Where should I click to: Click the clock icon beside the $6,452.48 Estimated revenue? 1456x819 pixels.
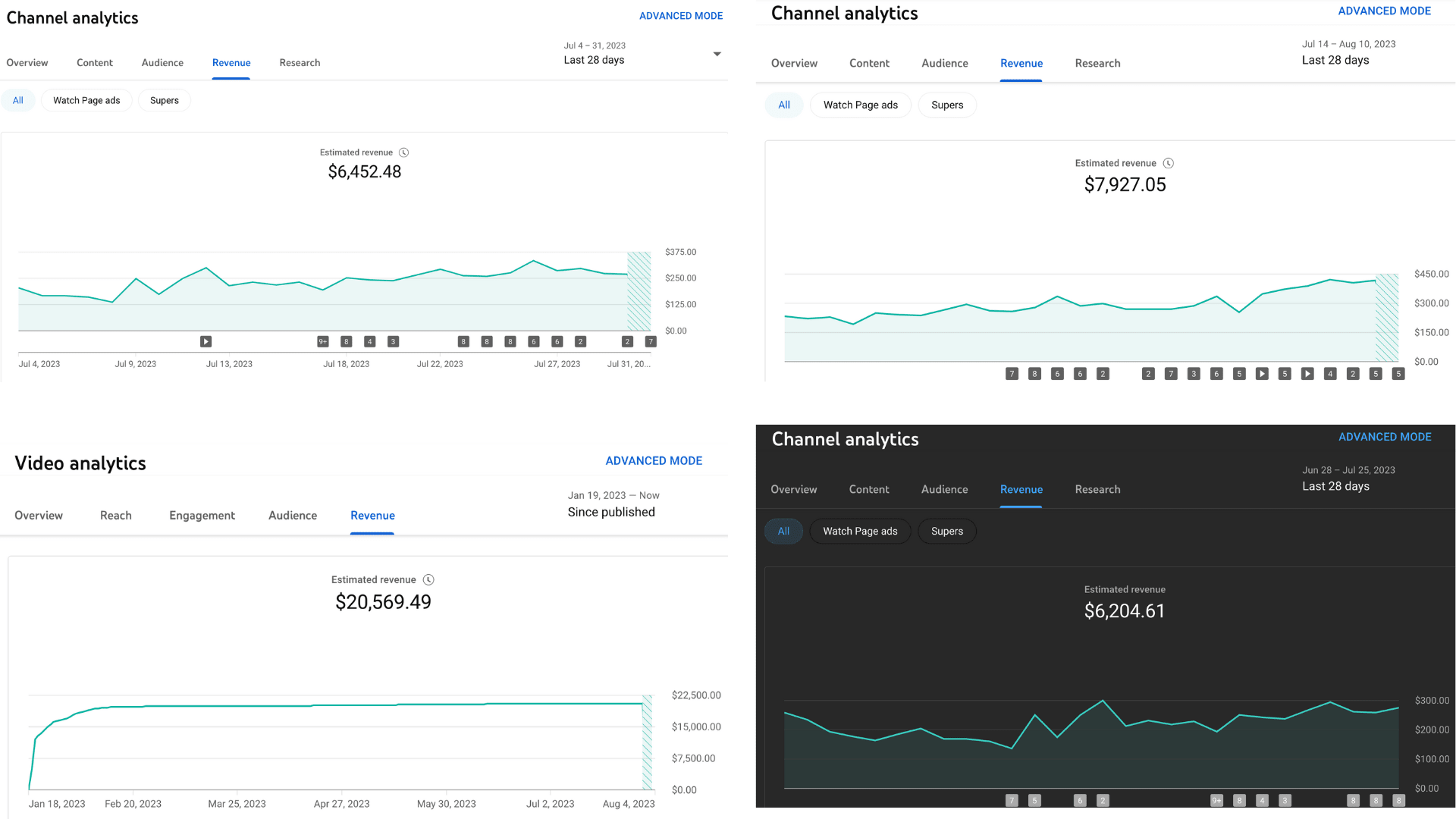tap(404, 152)
